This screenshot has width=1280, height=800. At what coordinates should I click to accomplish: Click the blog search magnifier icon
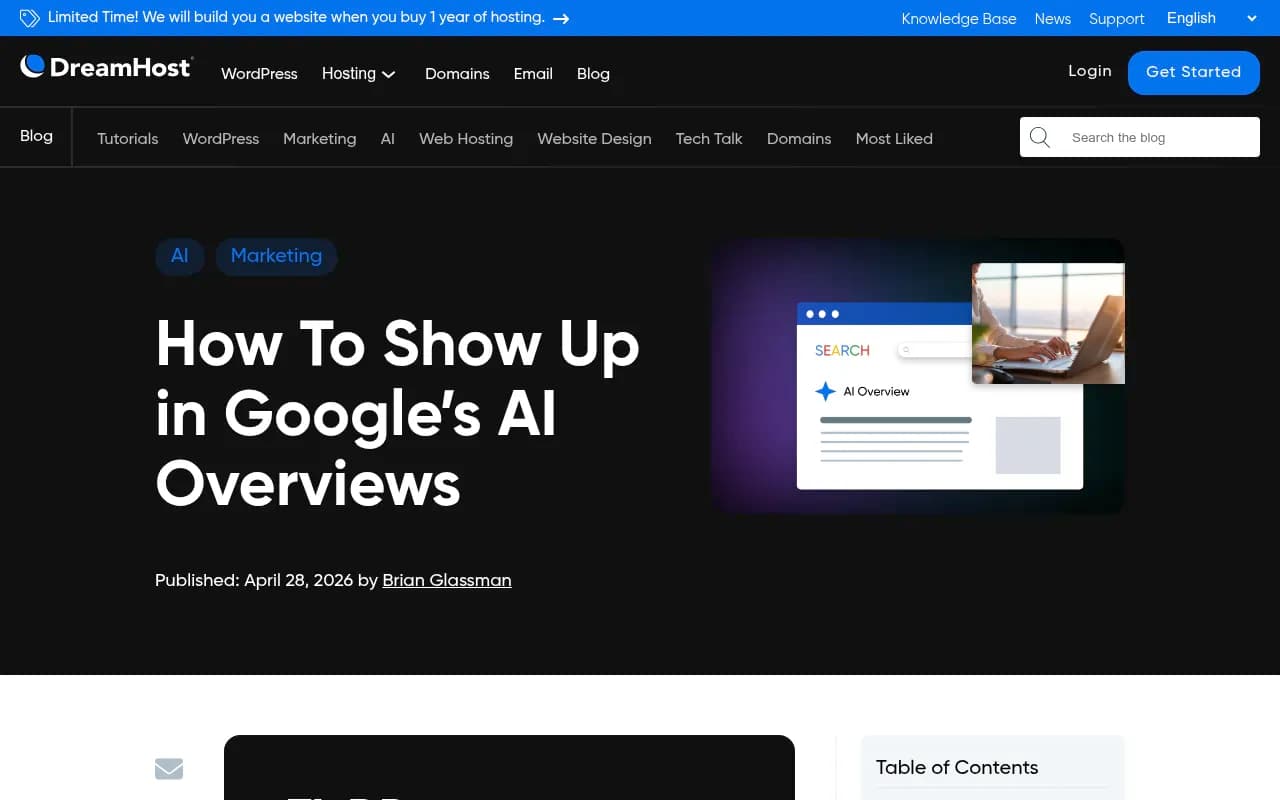(1040, 137)
